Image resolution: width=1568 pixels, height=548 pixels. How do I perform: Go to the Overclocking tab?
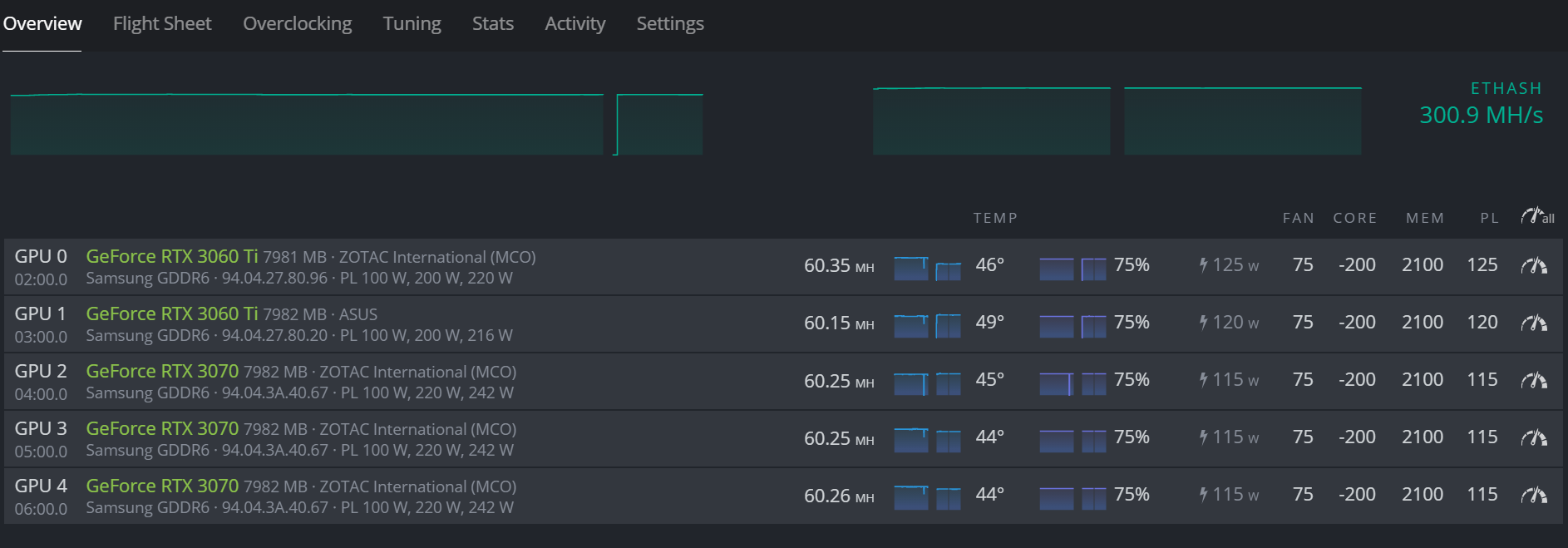coord(297,23)
